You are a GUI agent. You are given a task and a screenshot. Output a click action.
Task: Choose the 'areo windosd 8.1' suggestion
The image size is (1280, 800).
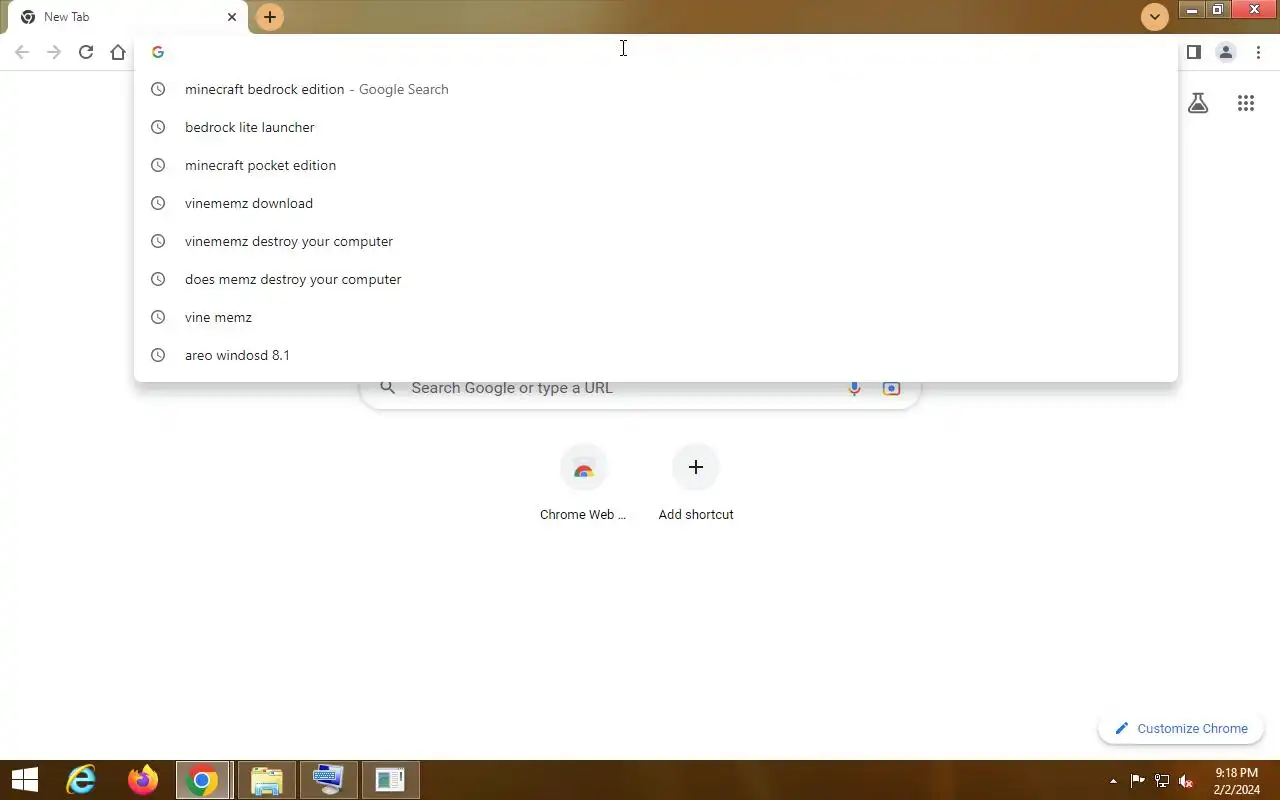pyautogui.click(x=656, y=355)
